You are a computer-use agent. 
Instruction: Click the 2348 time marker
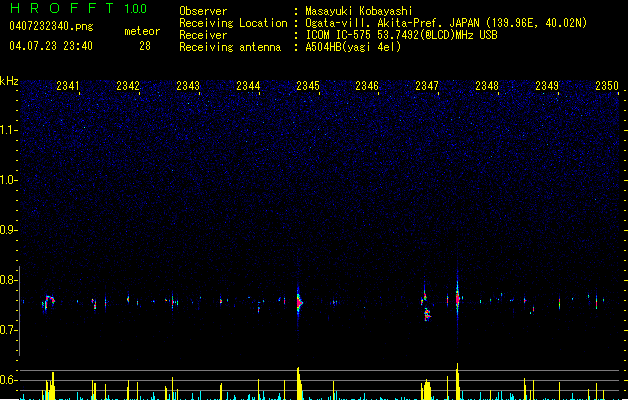pyautogui.click(x=487, y=86)
